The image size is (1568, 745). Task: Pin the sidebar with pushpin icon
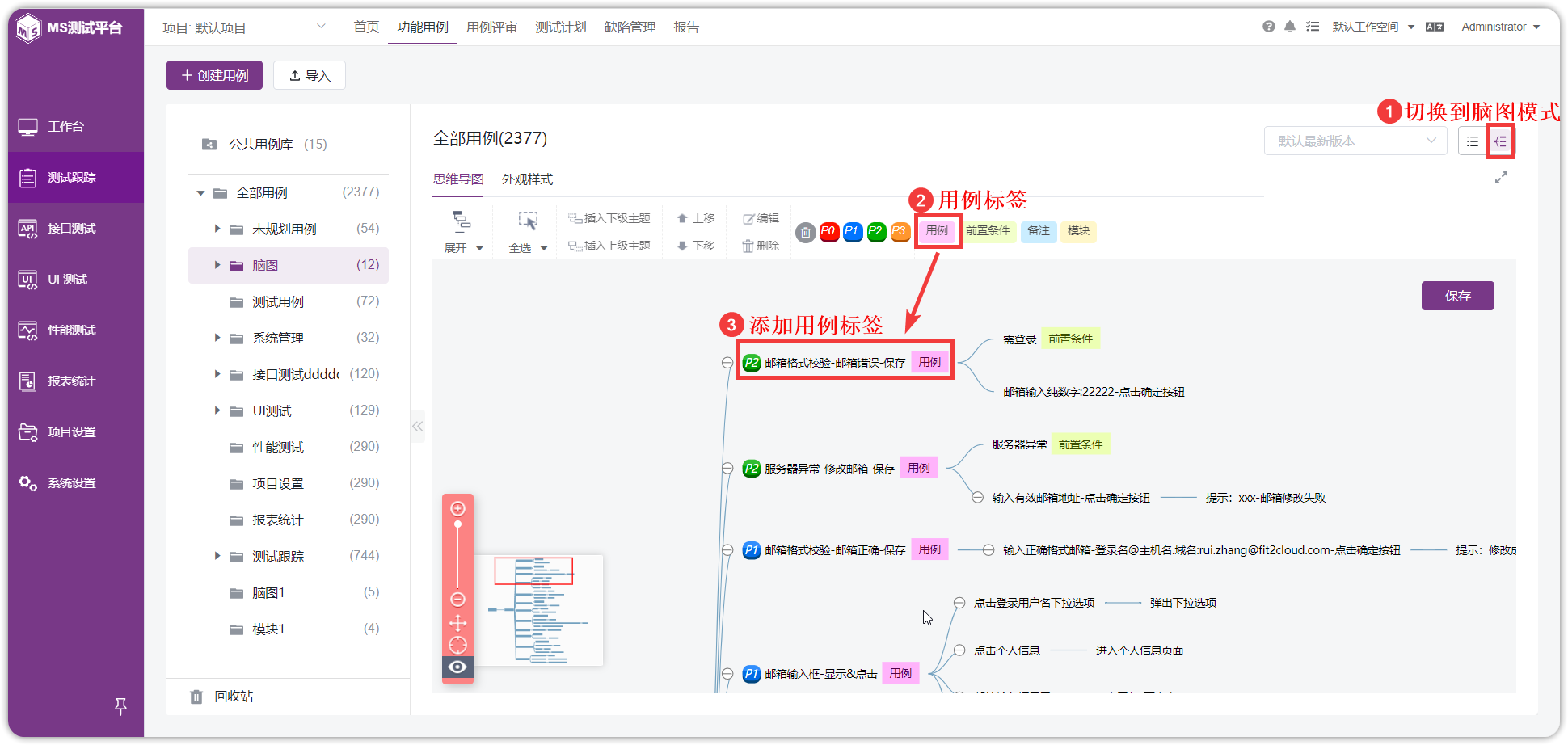[x=120, y=706]
